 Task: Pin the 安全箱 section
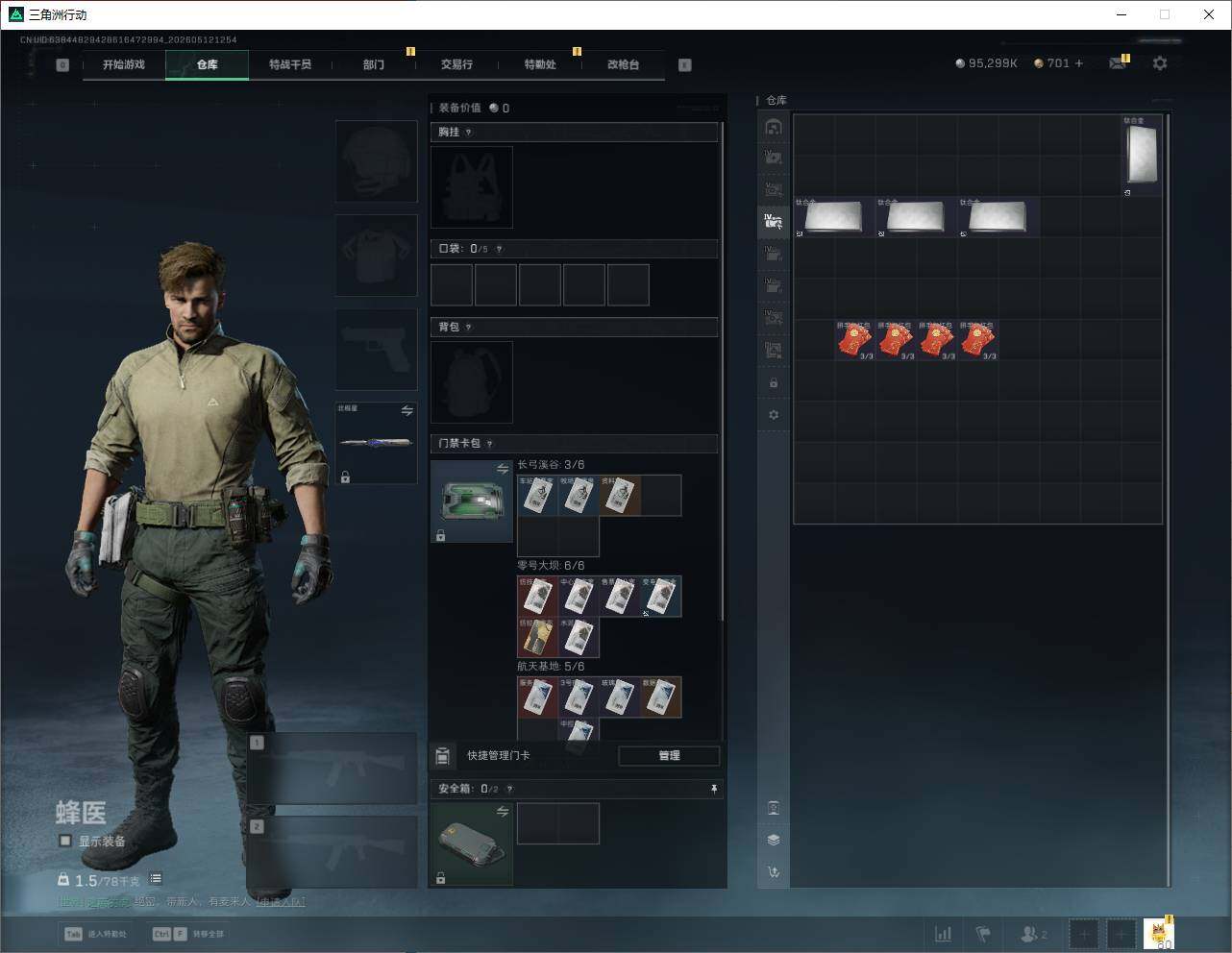[714, 789]
